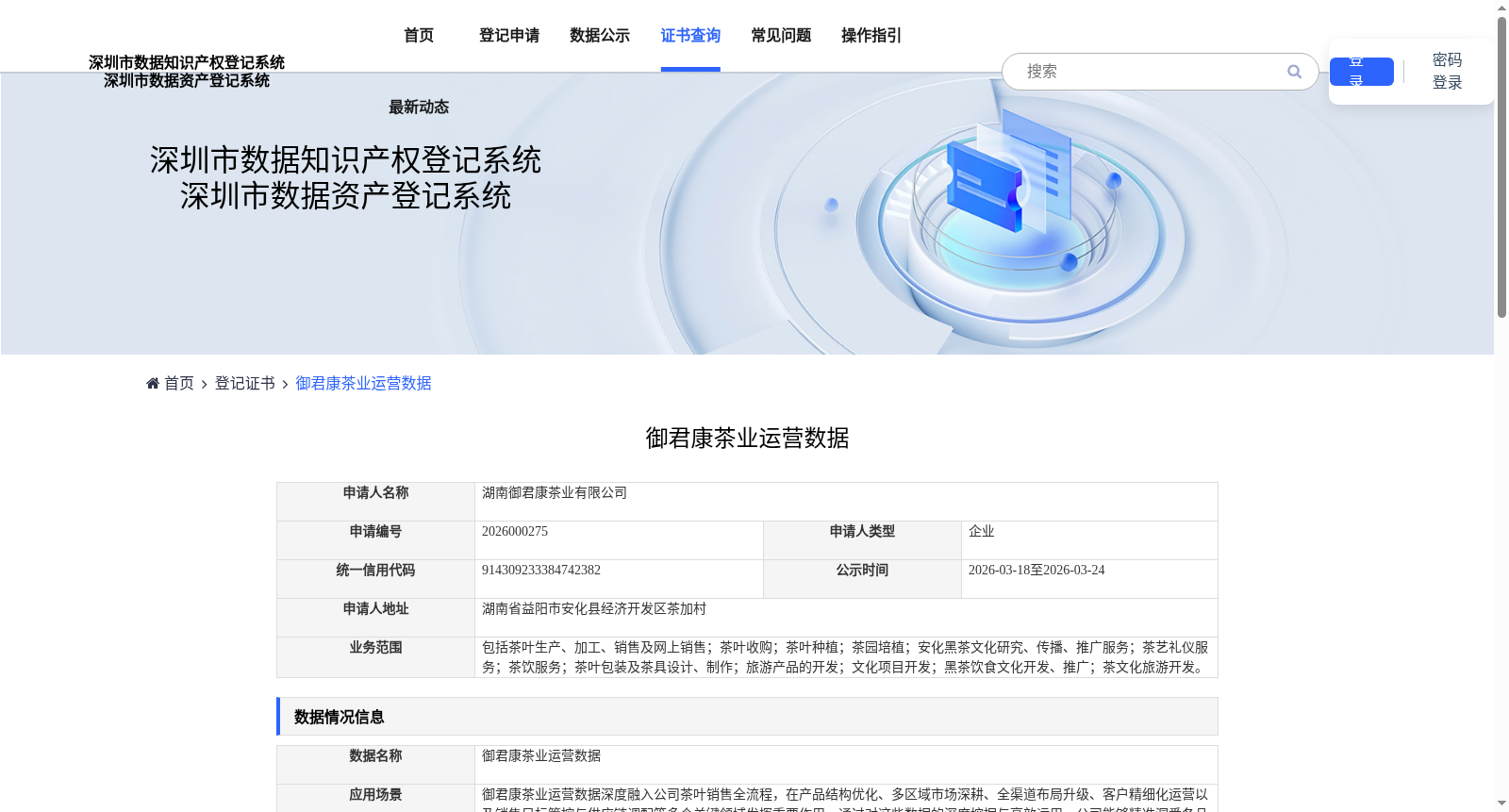Click the 应用场景 label cell

[375, 798]
